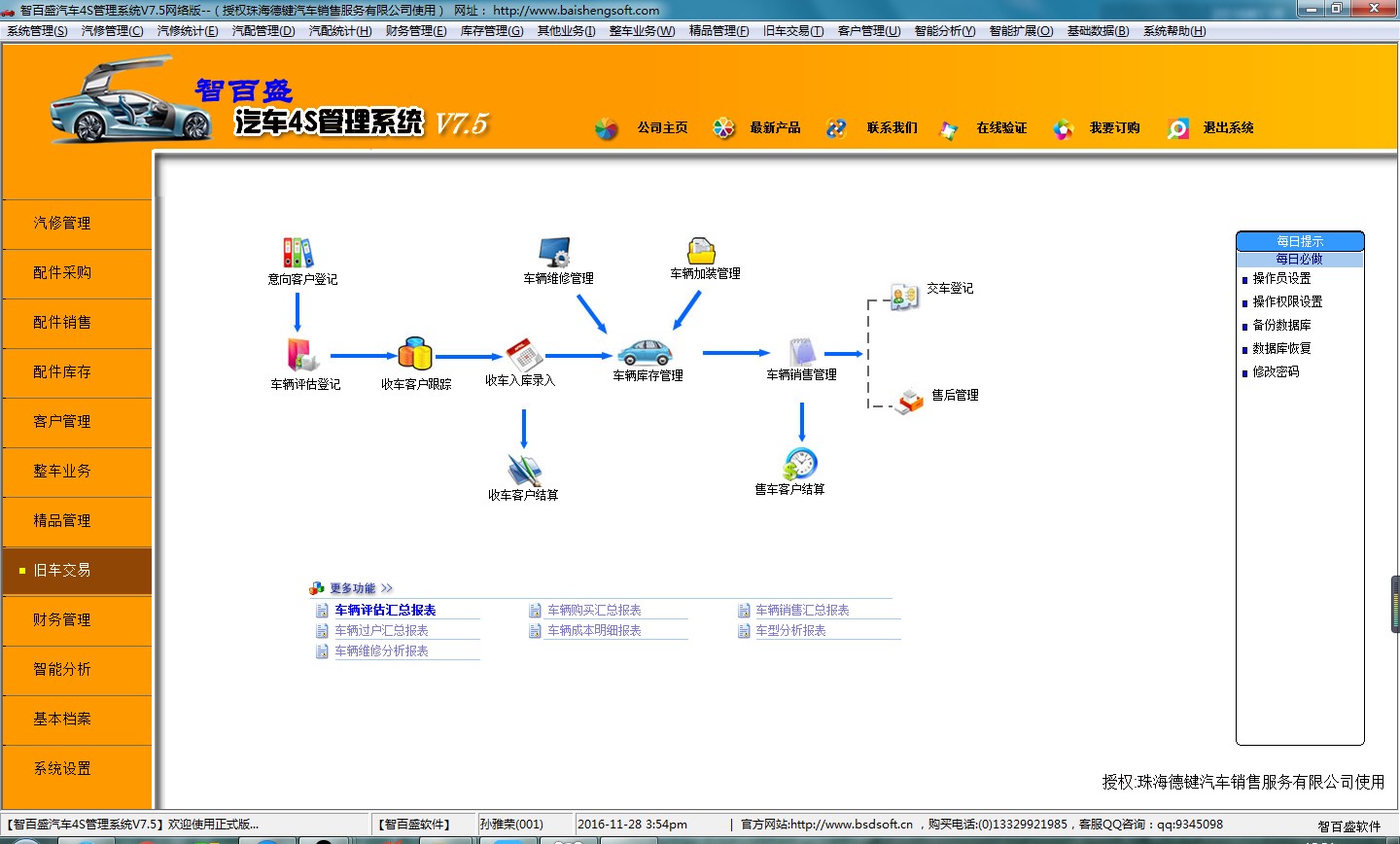Open the 售车客户结算 clock icon
The height and width of the screenshot is (844, 1400).
click(x=800, y=463)
